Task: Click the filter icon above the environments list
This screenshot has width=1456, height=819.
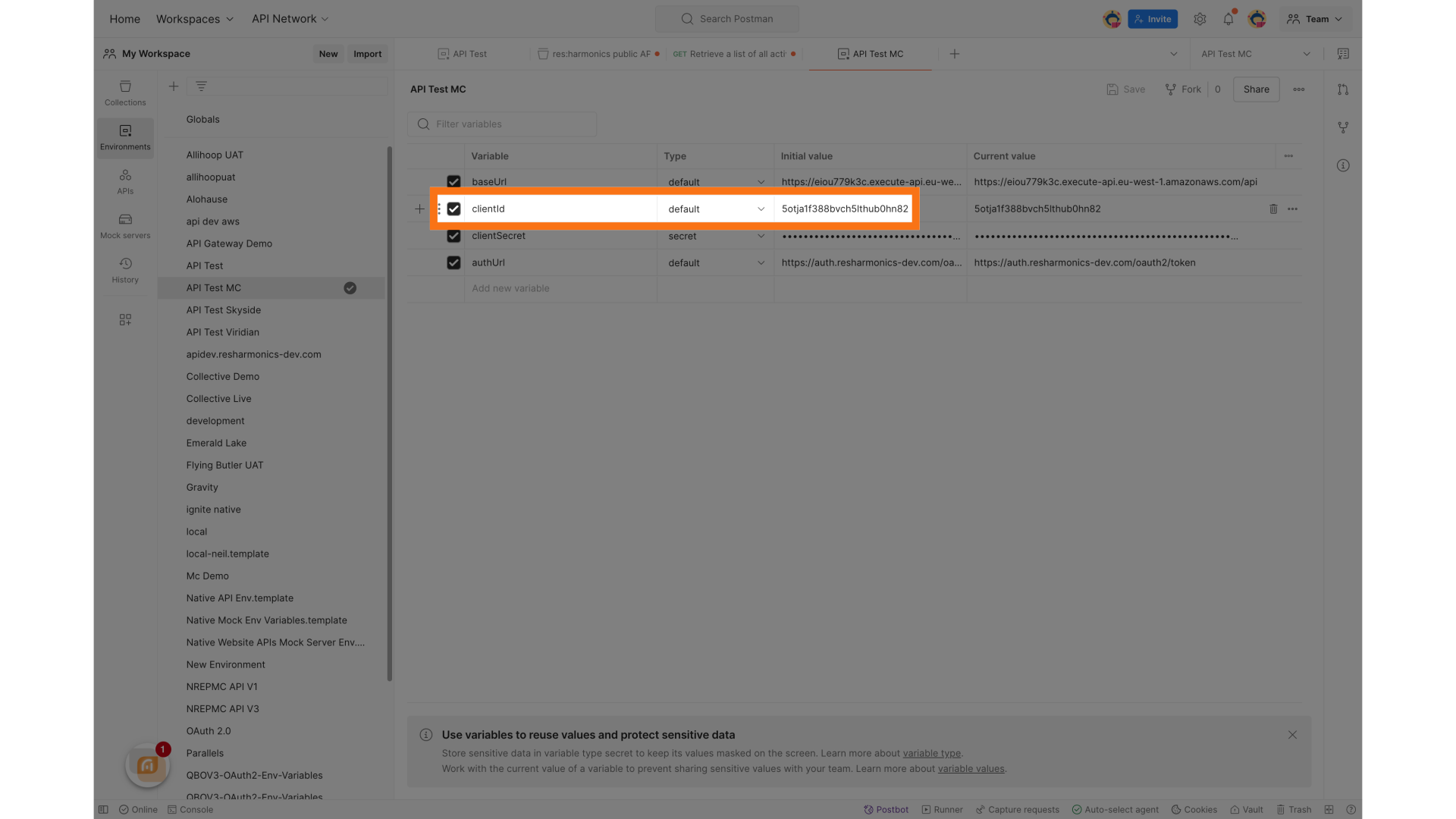Action: (201, 86)
